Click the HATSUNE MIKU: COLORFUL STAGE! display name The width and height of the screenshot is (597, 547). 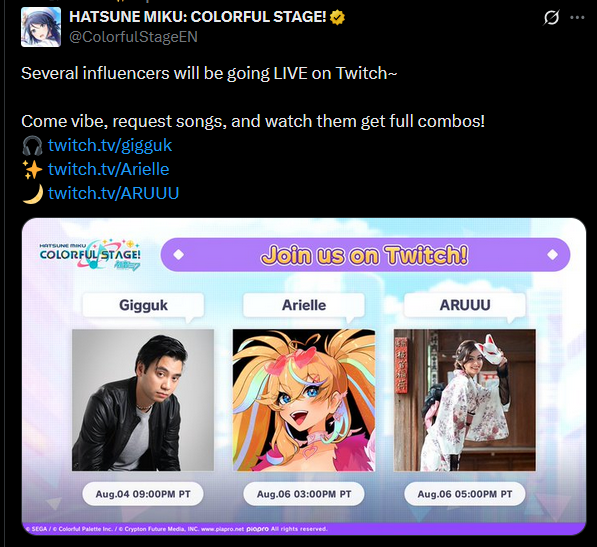pyautogui.click(x=198, y=17)
